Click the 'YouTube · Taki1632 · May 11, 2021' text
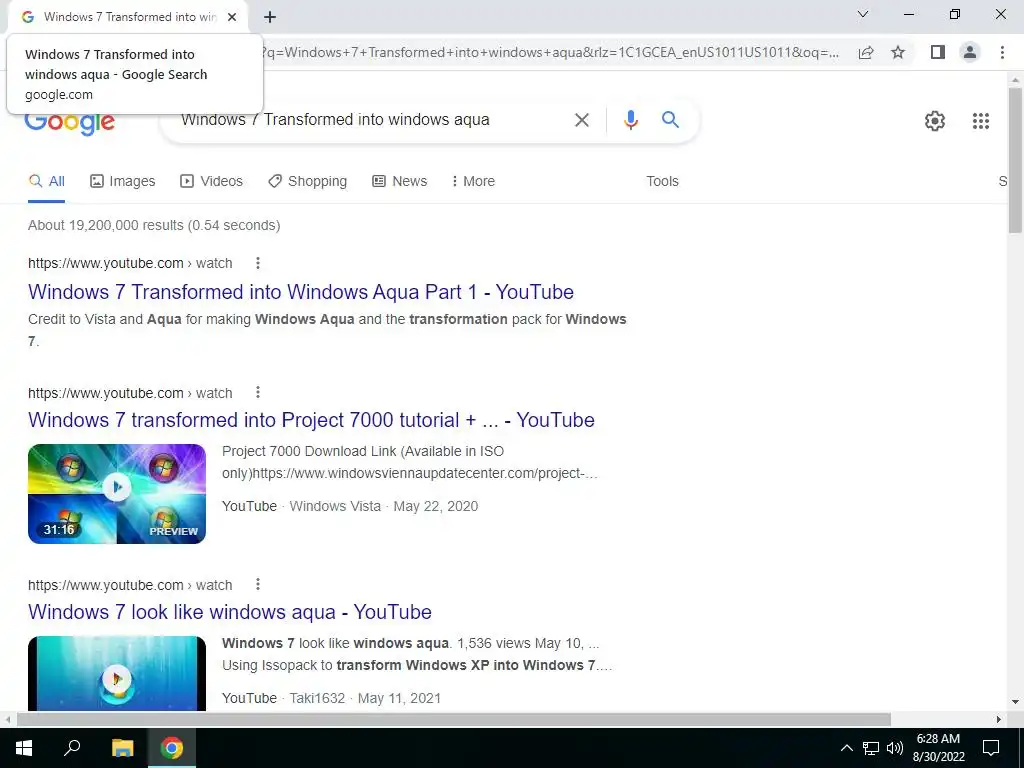Image resolution: width=1024 pixels, height=768 pixels. pos(332,698)
